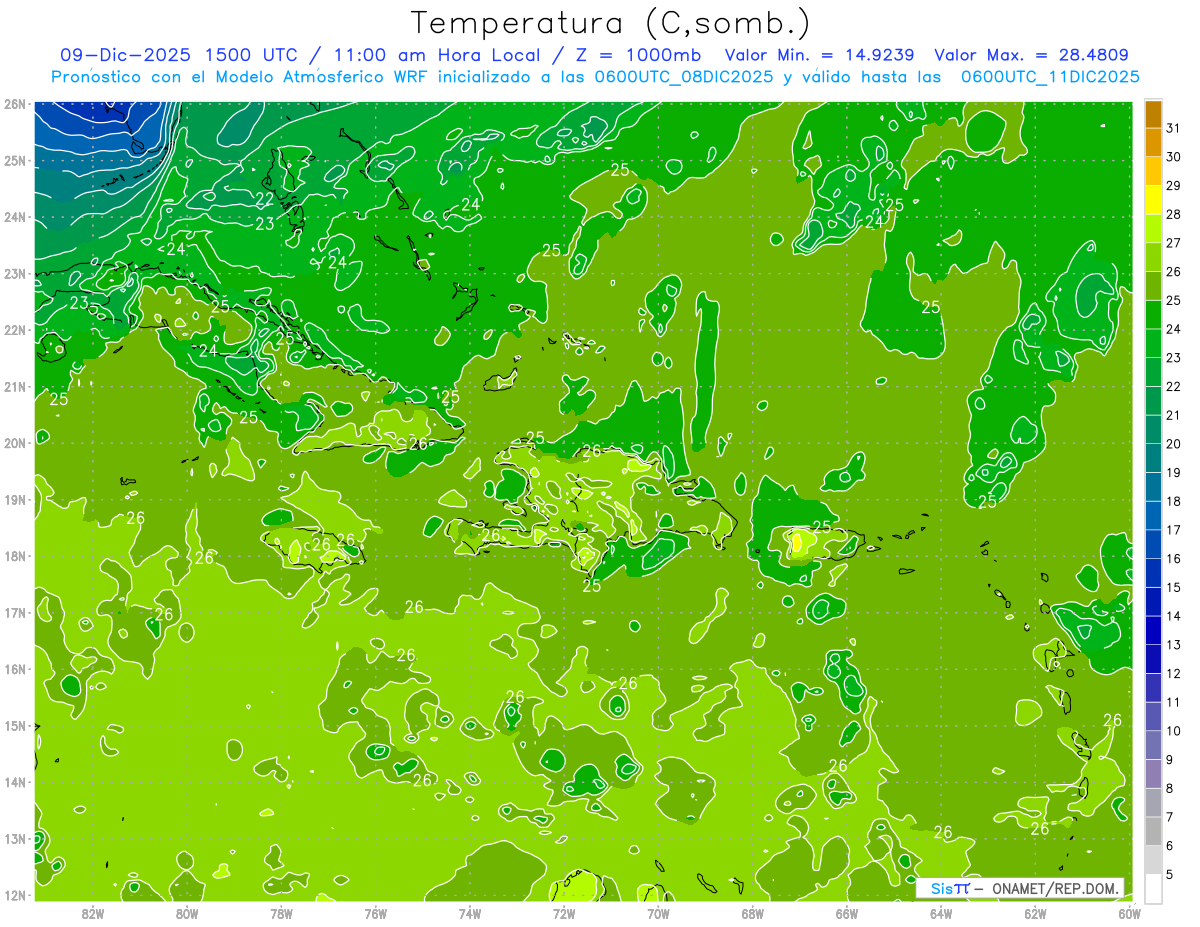Pick the colorbar swatch between 27 and 28
The image size is (1200, 927).
pyautogui.click(x=1153, y=229)
